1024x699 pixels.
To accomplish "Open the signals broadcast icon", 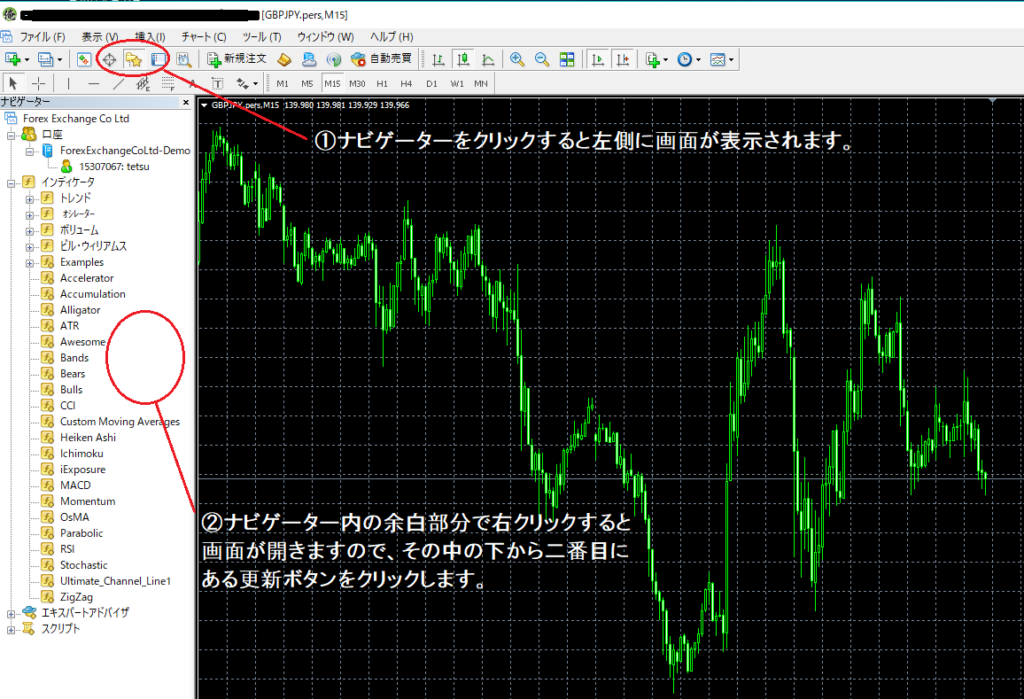I will click(x=334, y=59).
